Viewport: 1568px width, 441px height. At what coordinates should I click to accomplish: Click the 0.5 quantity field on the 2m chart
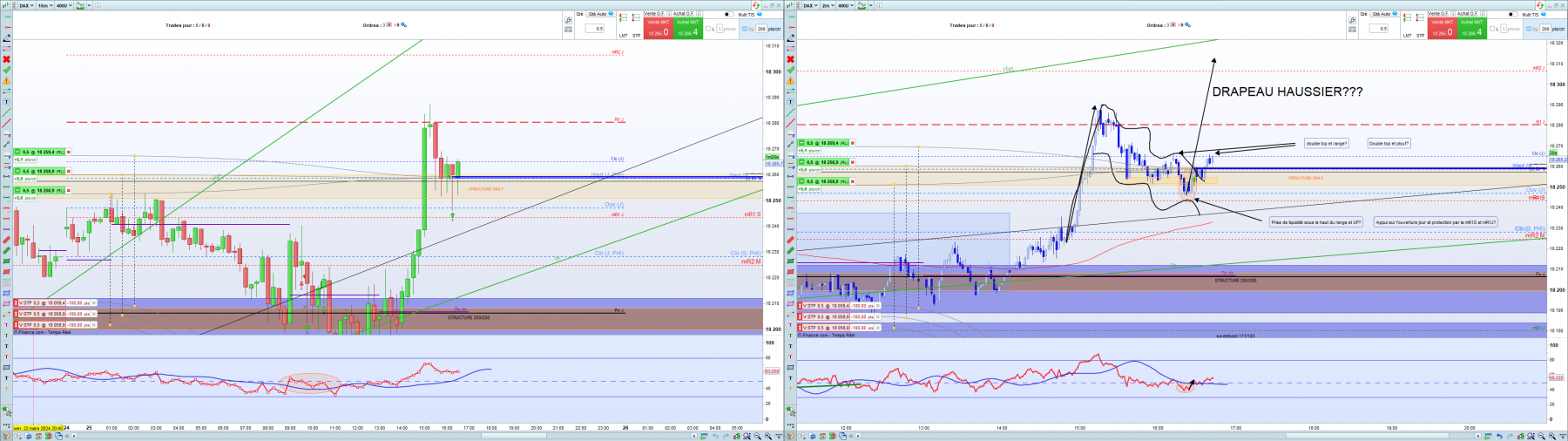click(1379, 29)
